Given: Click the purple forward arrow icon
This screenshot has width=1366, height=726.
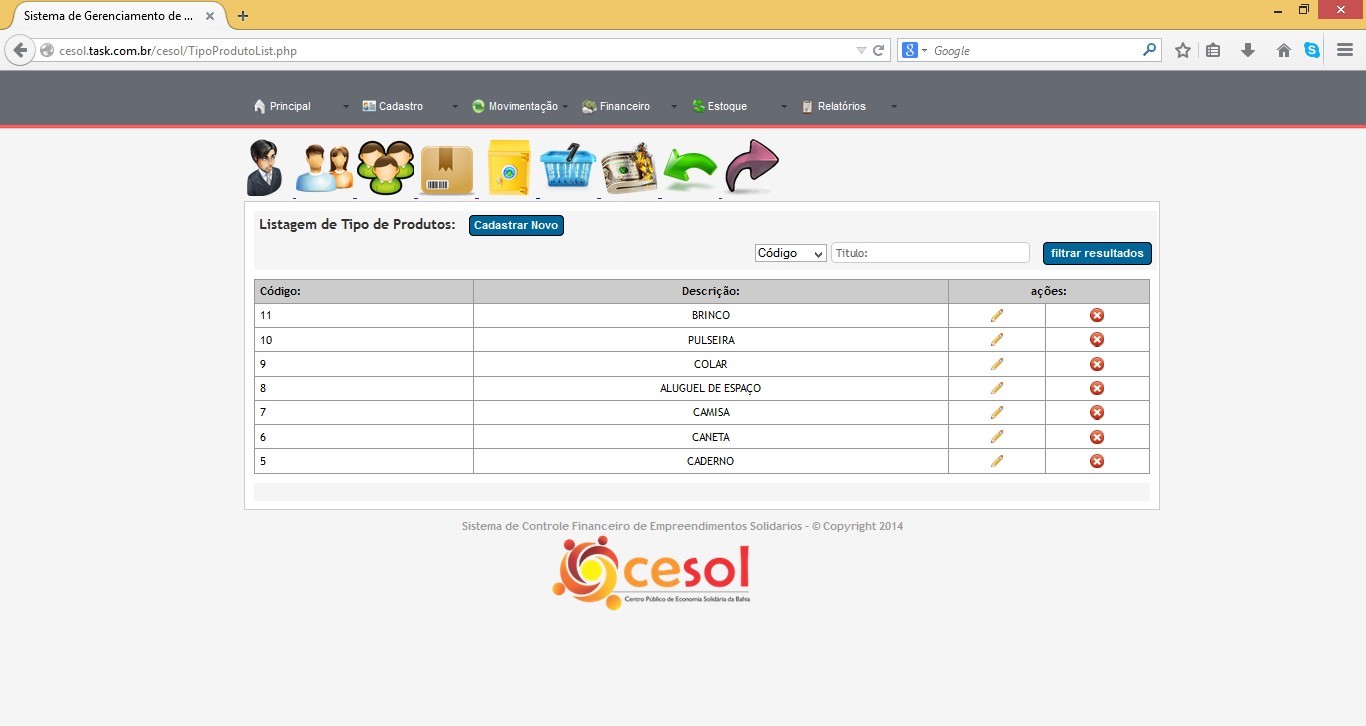Looking at the screenshot, I should tap(751, 166).
